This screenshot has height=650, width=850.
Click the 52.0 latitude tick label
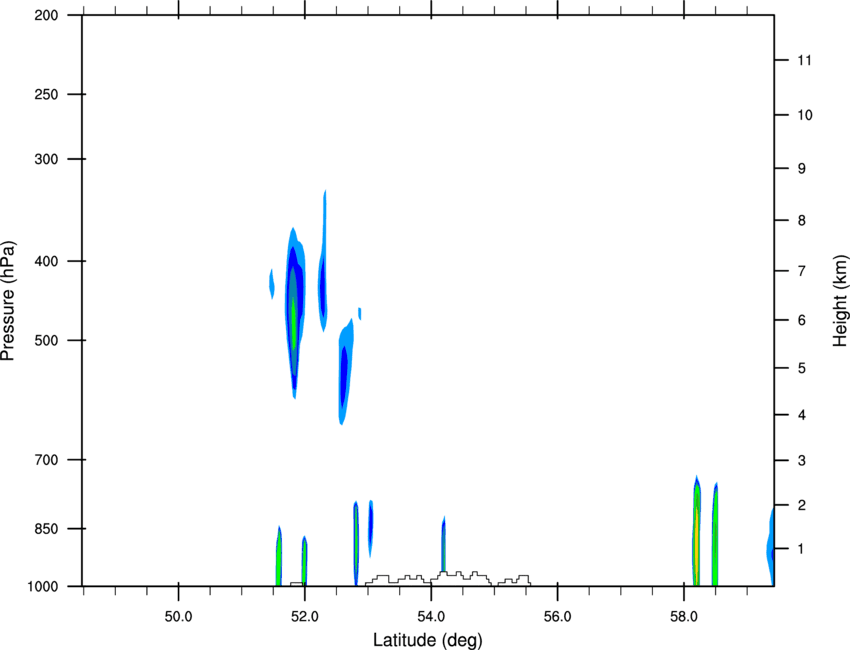(x=305, y=617)
